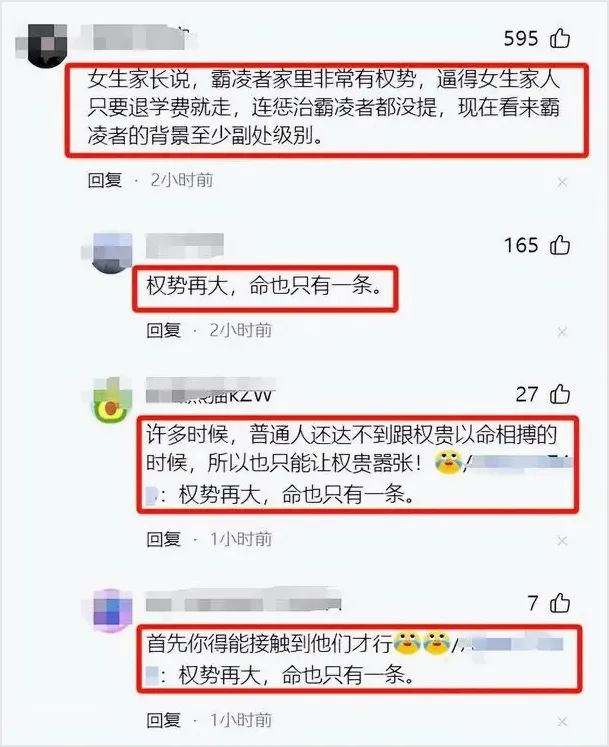The width and height of the screenshot is (609, 747).
Task: Open the username ending in KZW
Action: click(210, 391)
